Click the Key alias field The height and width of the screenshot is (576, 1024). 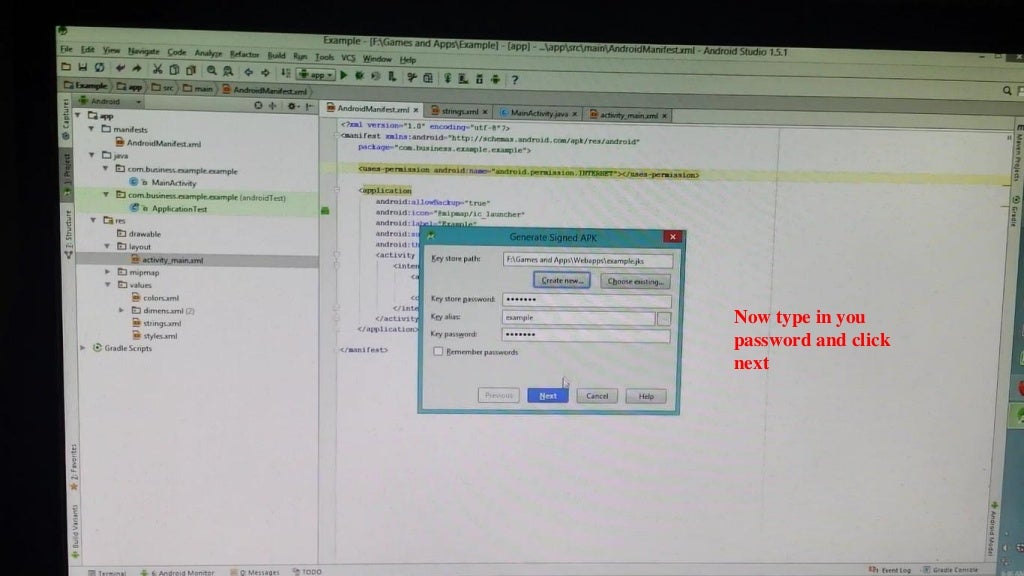(578, 317)
